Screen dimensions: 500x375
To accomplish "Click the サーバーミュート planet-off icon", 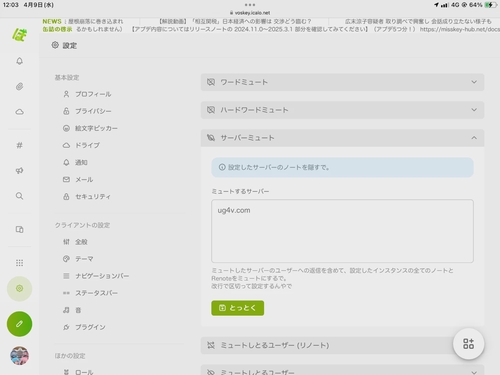I will pos(211,138).
